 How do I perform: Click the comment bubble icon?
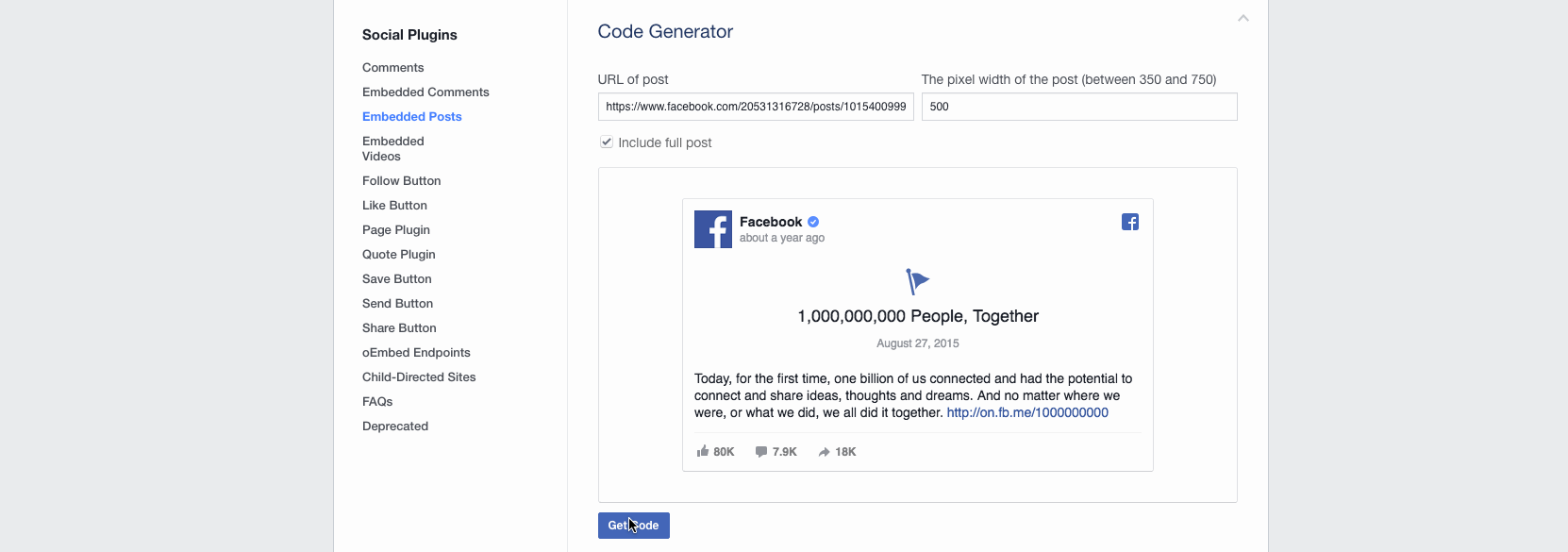click(x=761, y=452)
